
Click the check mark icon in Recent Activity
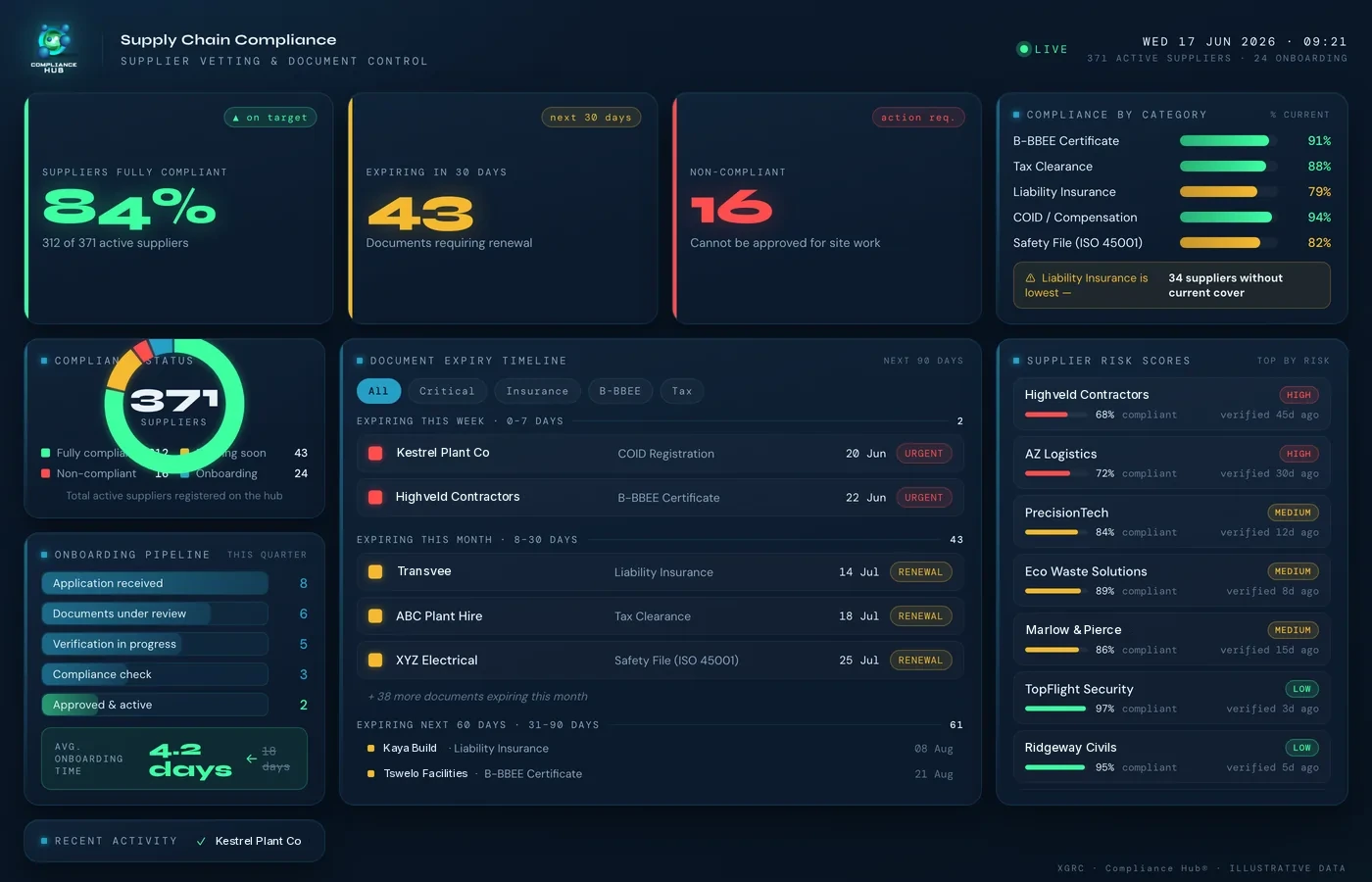tap(201, 841)
